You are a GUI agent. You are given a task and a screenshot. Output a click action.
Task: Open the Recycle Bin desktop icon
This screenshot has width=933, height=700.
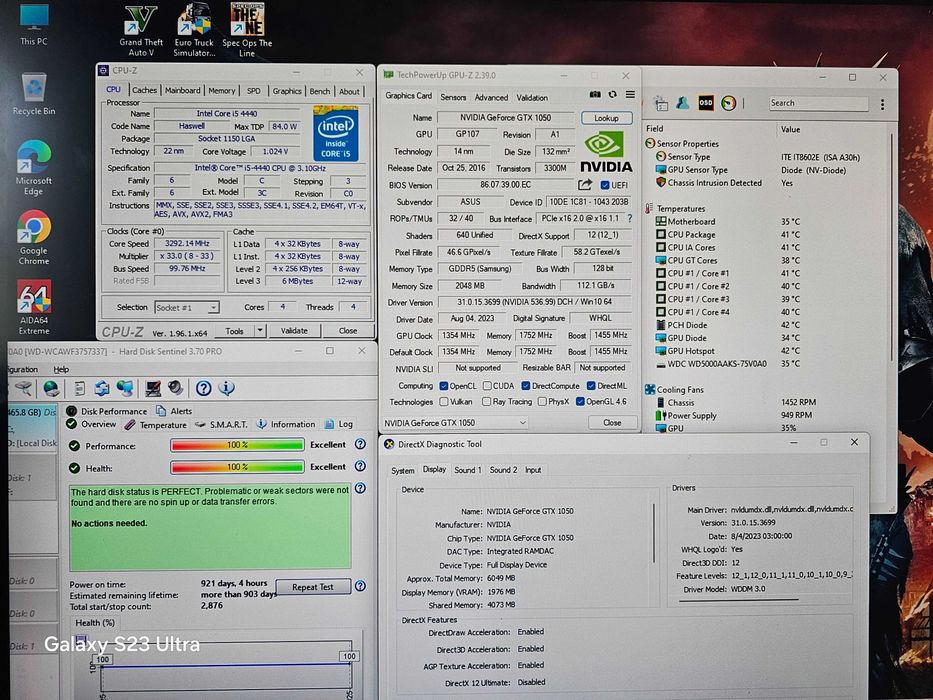point(33,93)
